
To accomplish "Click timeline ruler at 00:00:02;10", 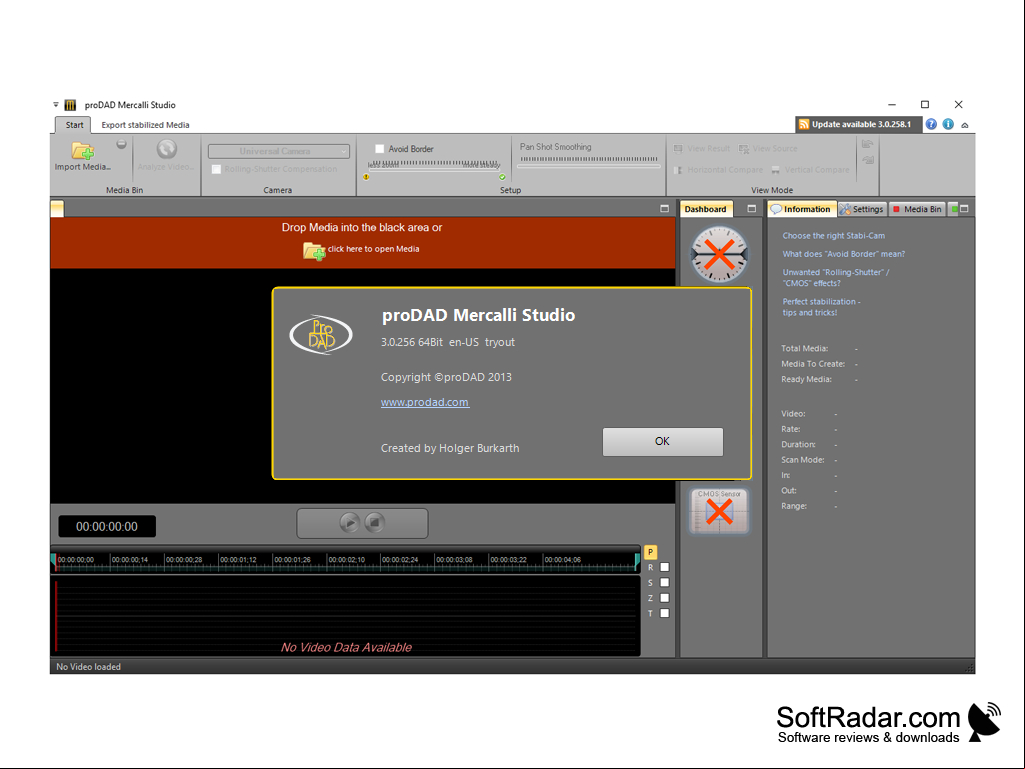I will (346, 560).
